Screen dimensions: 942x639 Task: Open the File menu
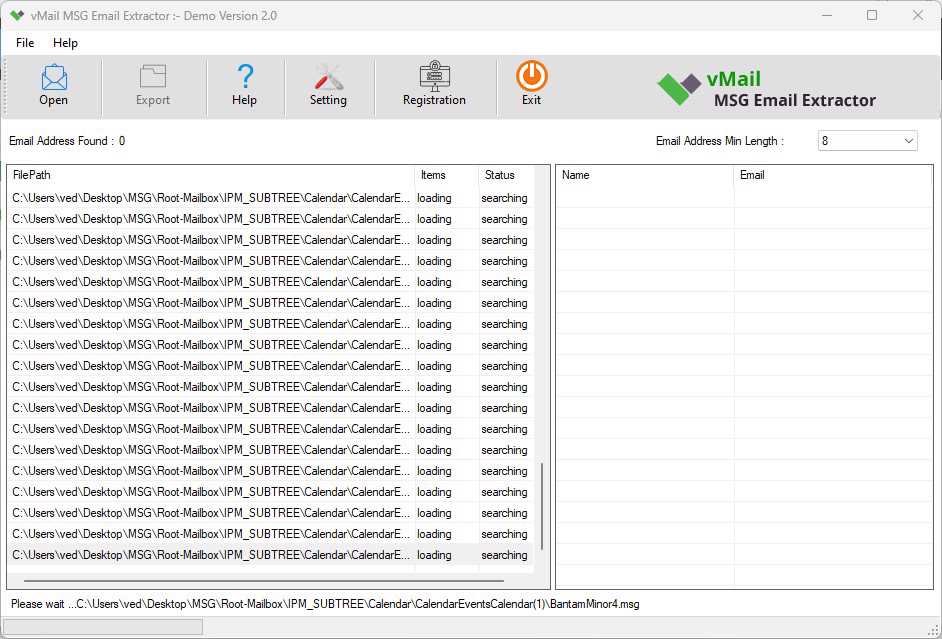click(x=25, y=43)
